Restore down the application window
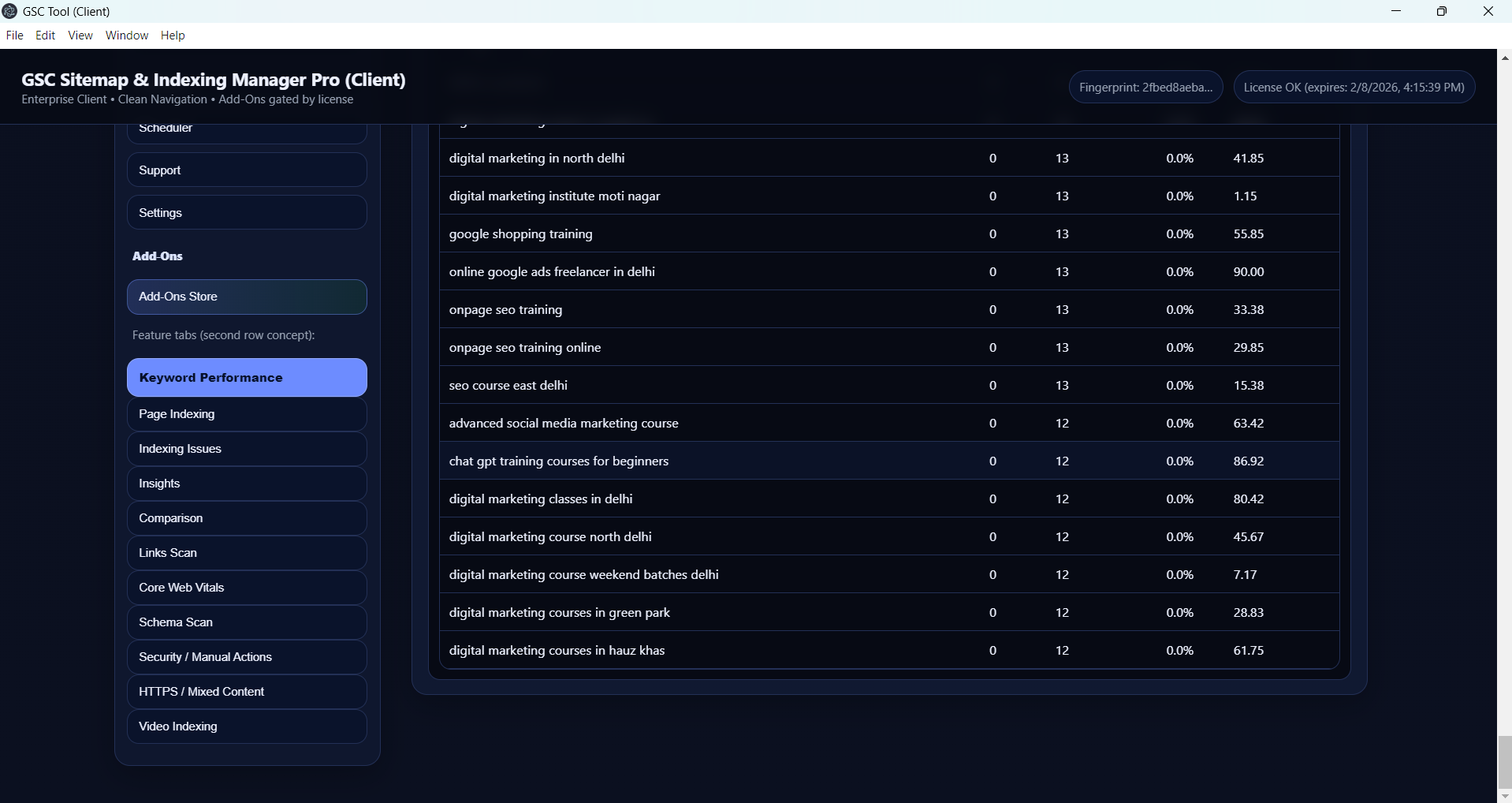The width and height of the screenshot is (1512, 803). click(x=1442, y=11)
